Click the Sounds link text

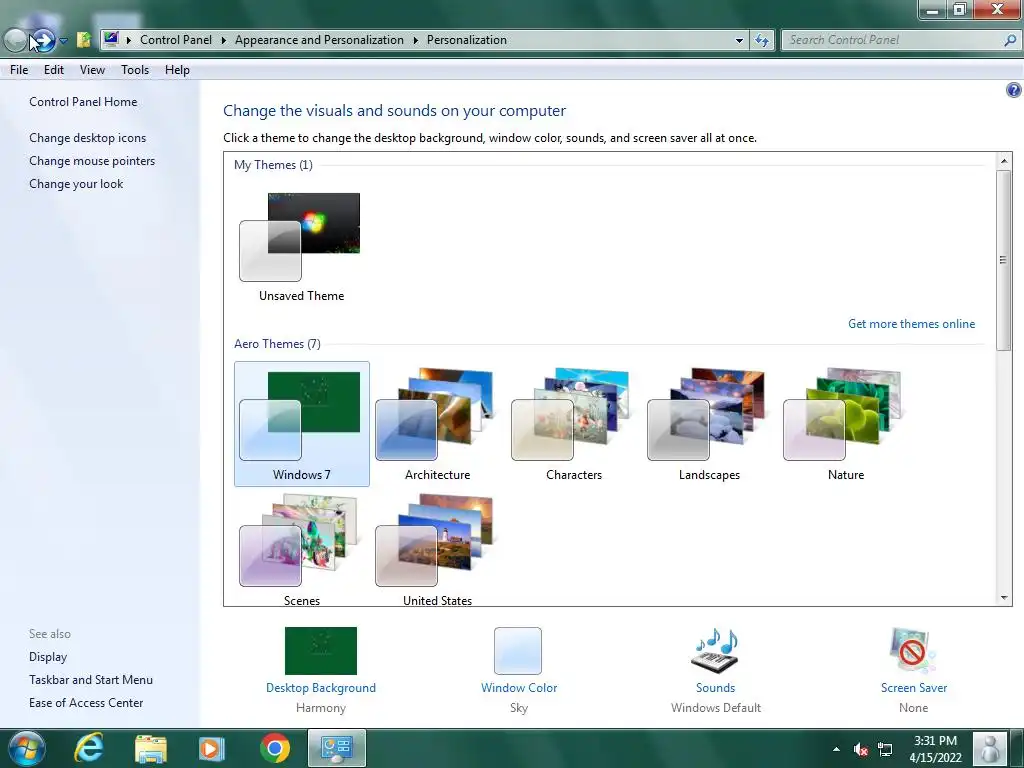pos(715,688)
